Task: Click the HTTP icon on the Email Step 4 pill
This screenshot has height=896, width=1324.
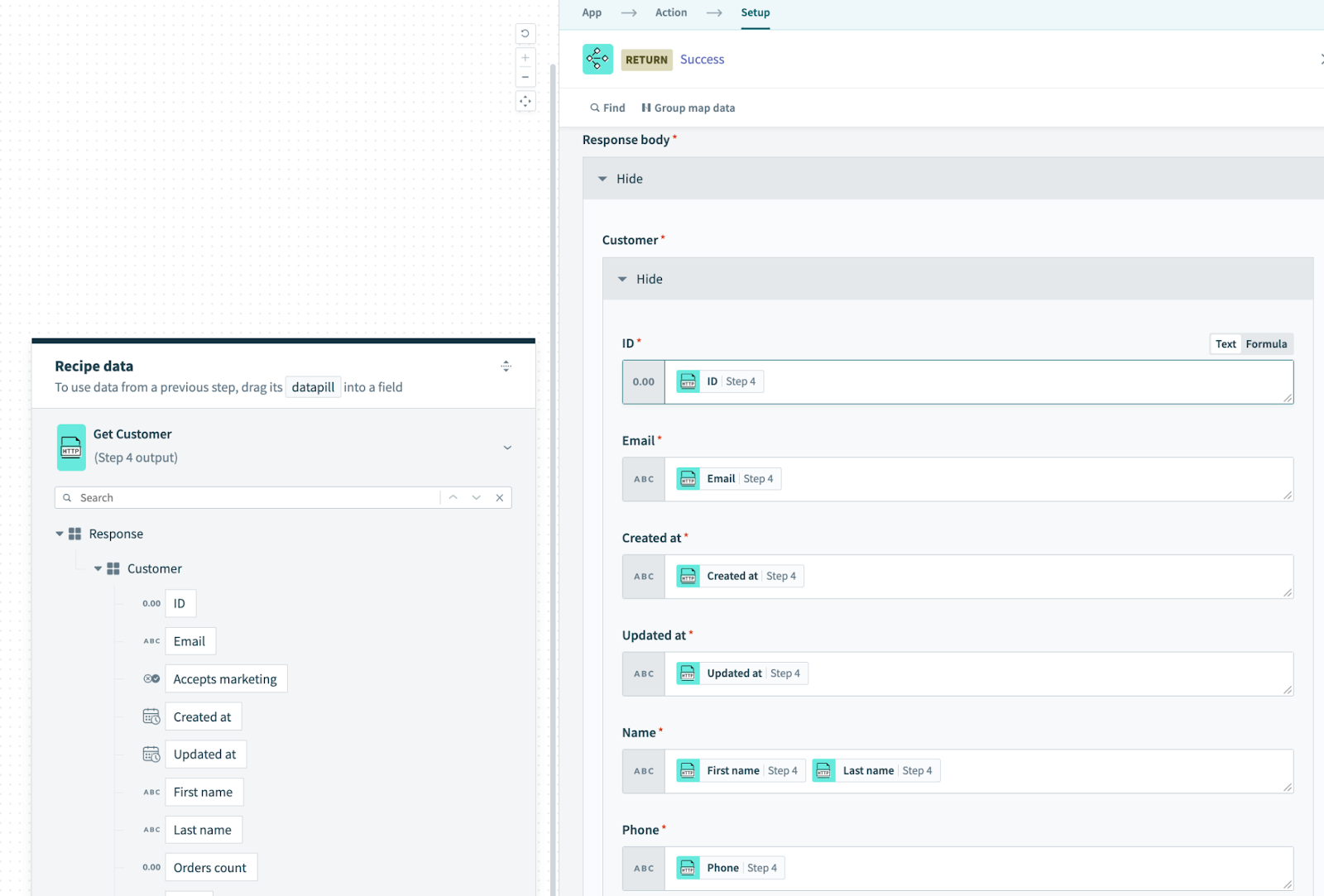Action: tap(688, 478)
